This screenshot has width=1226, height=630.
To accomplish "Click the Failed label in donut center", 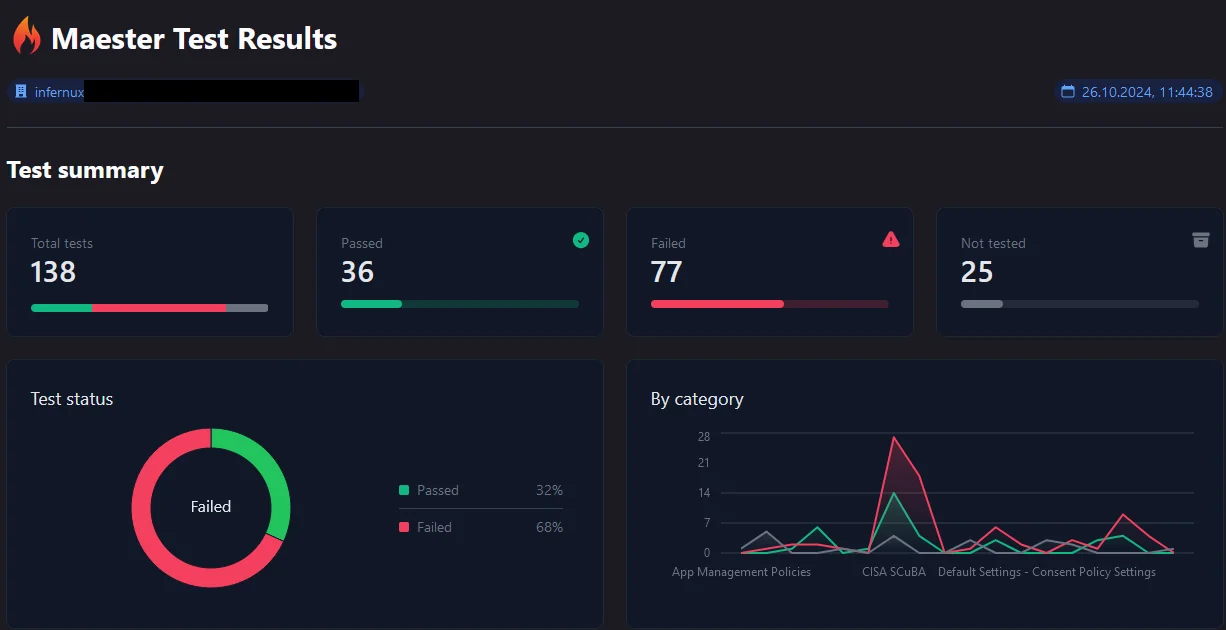I will coord(211,507).
